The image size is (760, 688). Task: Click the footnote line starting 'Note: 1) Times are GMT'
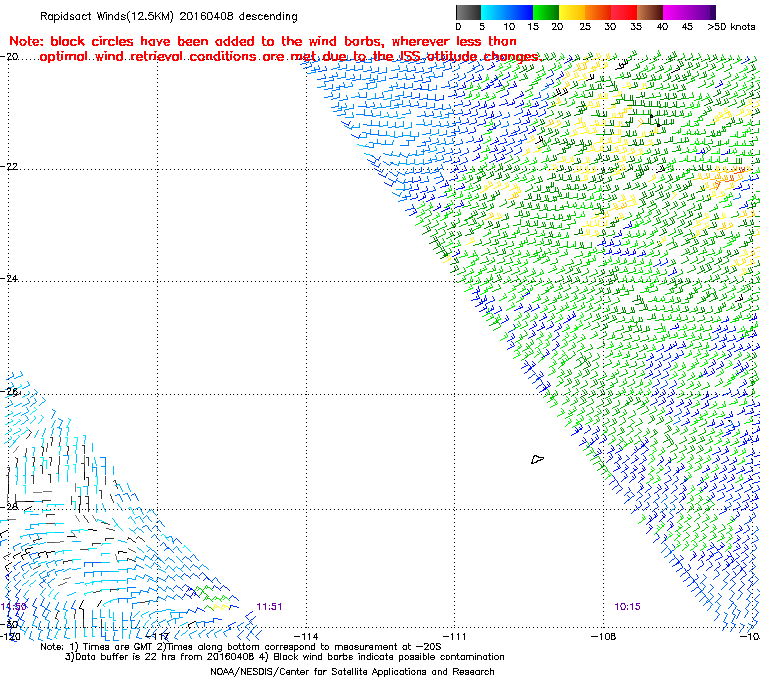click(x=241, y=647)
